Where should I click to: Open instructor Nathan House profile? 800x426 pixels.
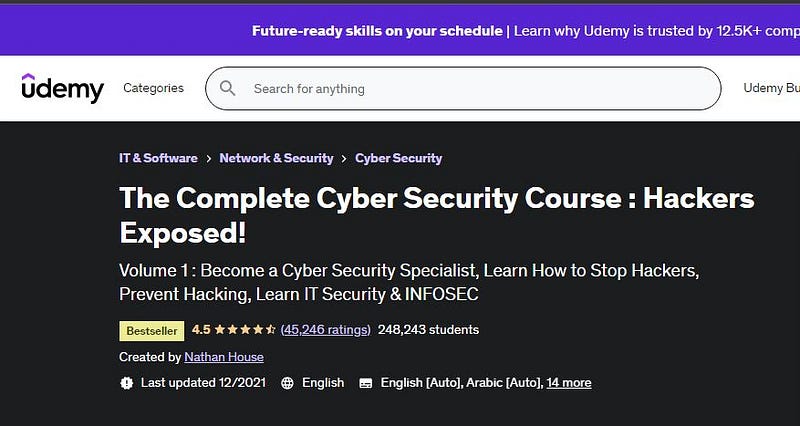(x=224, y=357)
